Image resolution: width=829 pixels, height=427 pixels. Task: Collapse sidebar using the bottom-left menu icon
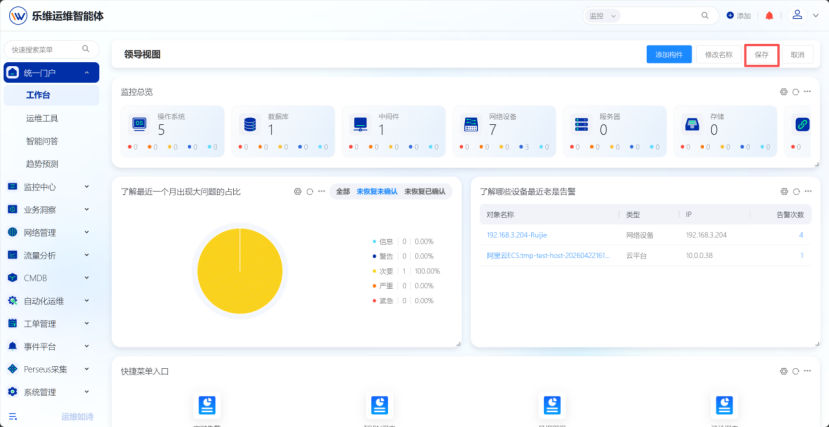[13, 416]
